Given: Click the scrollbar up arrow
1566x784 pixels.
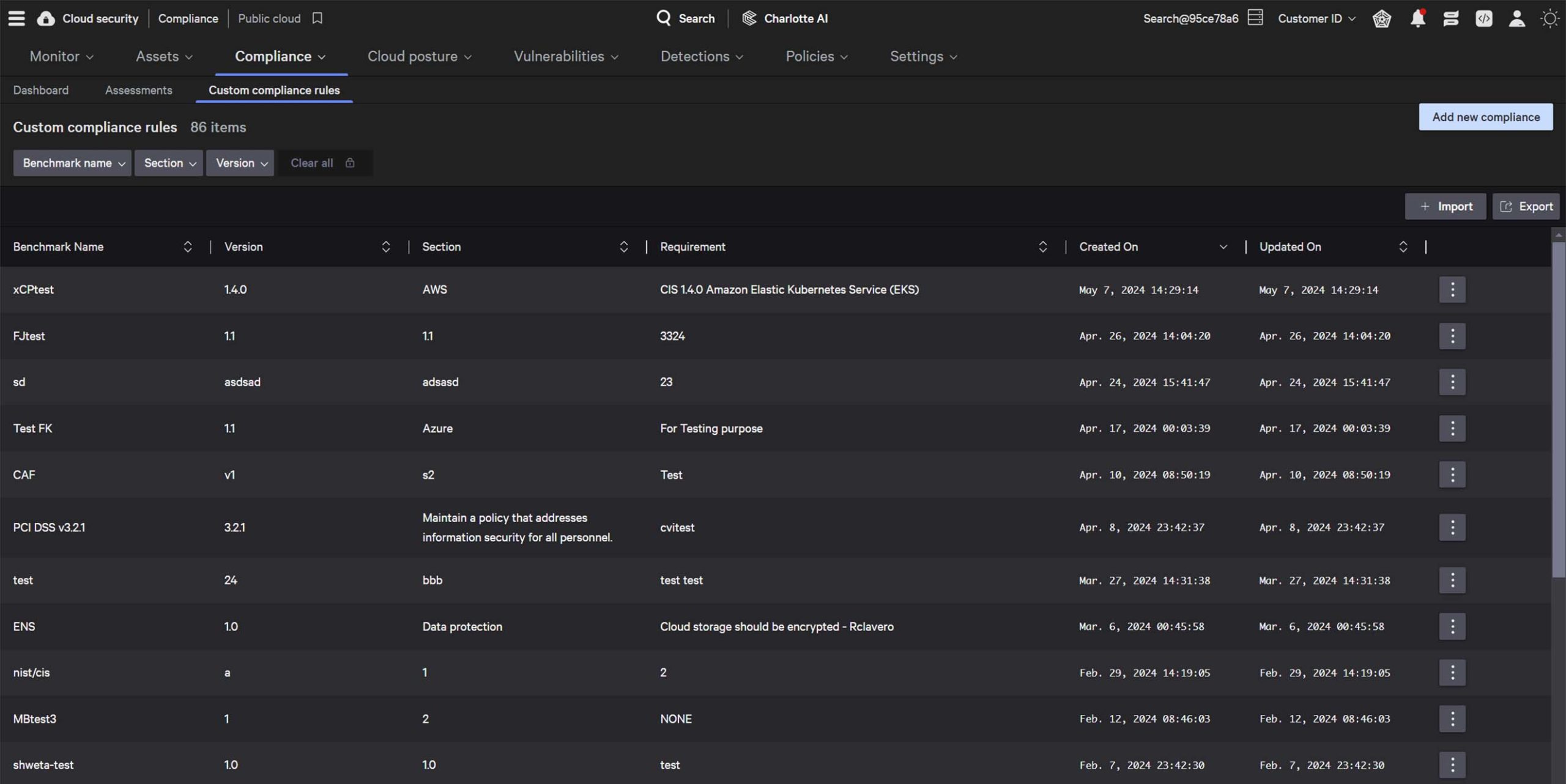Looking at the screenshot, I should [1558, 235].
